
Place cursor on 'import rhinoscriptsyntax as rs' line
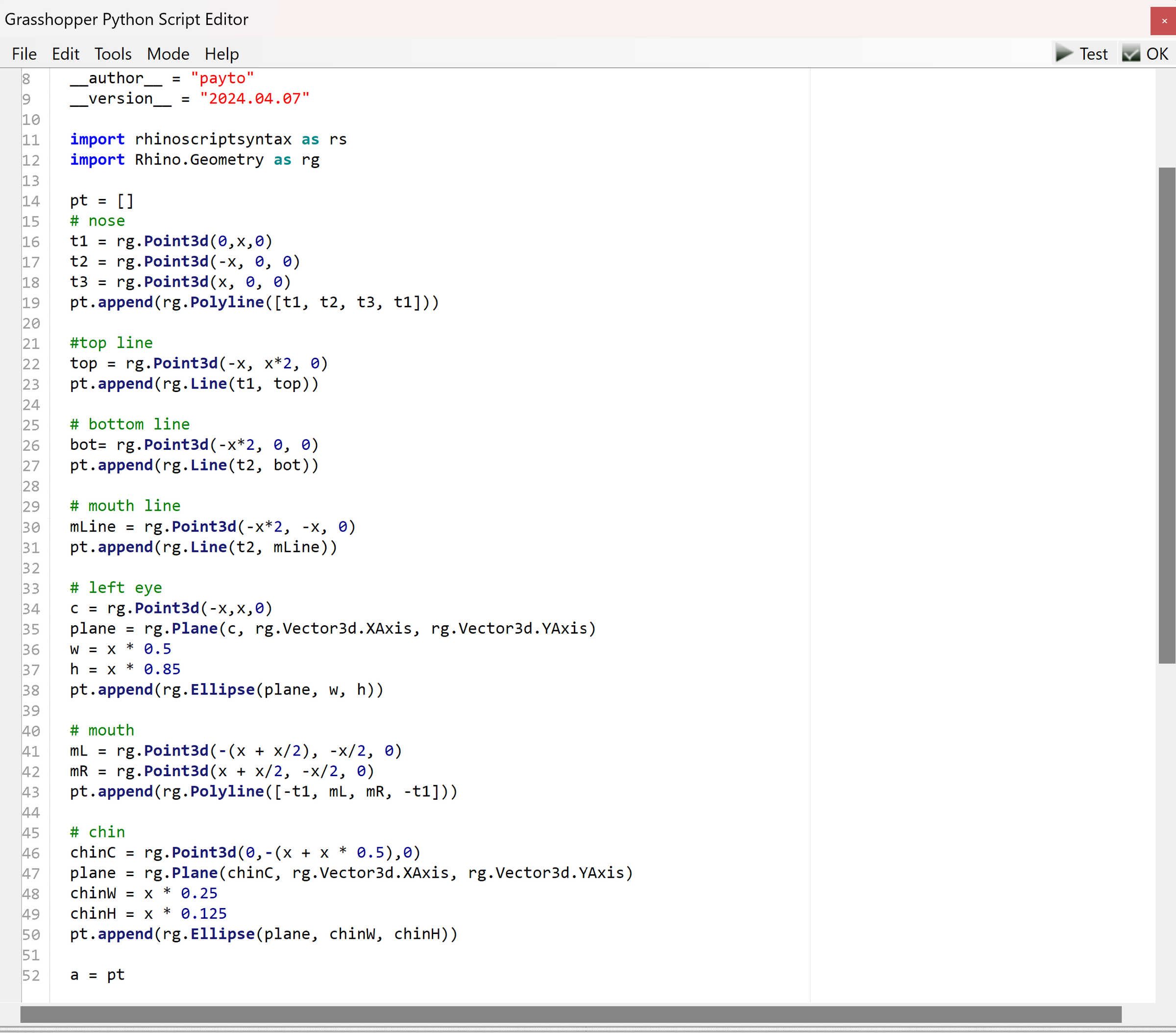208,139
